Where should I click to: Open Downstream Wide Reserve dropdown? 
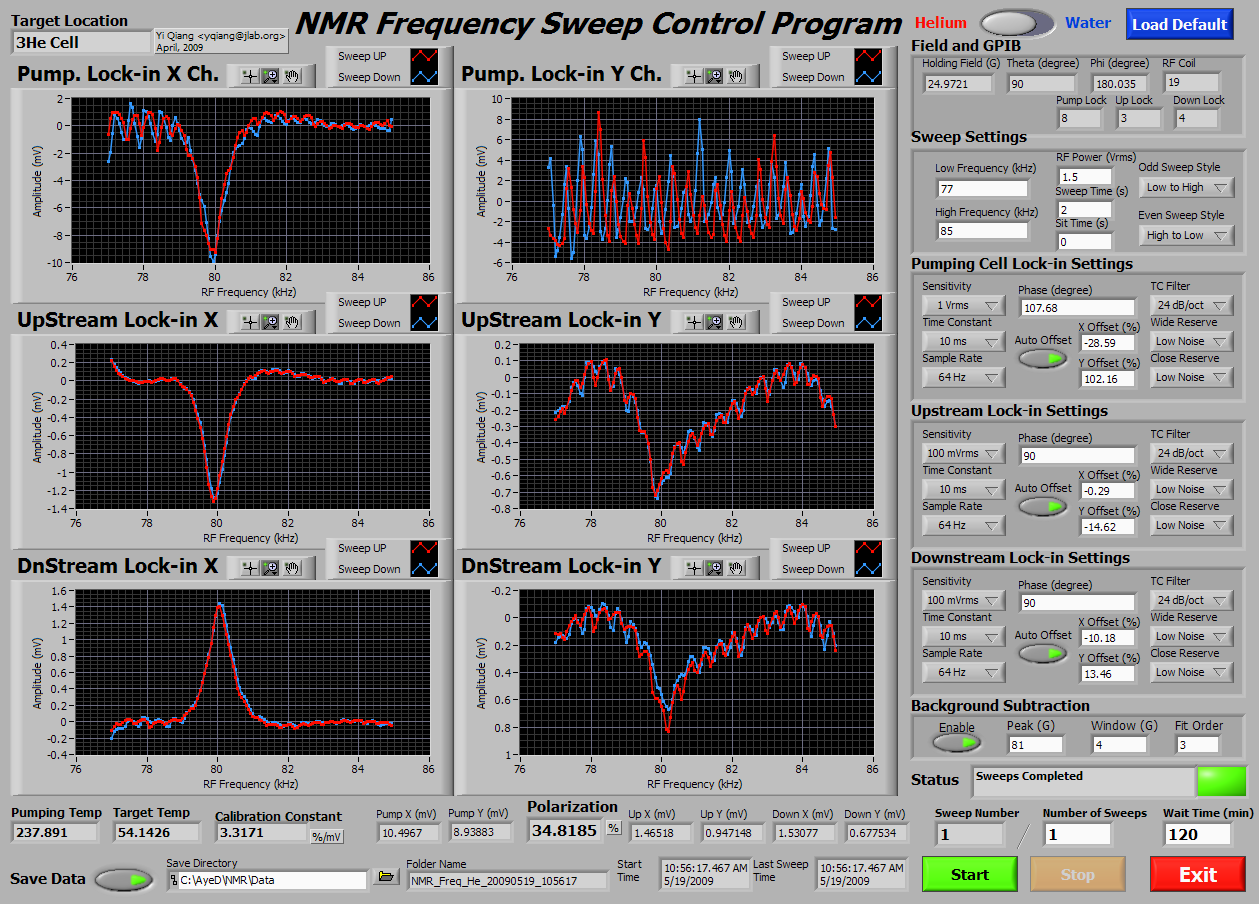1191,636
